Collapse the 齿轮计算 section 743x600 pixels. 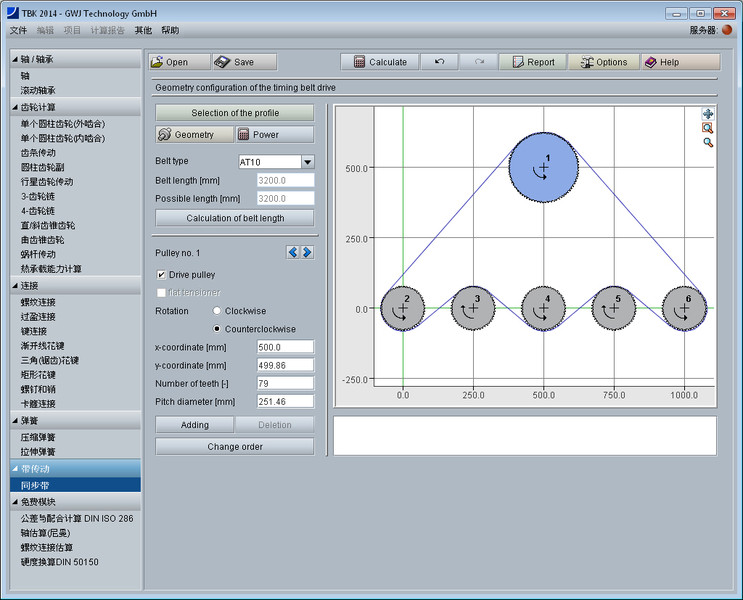point(16,107)
